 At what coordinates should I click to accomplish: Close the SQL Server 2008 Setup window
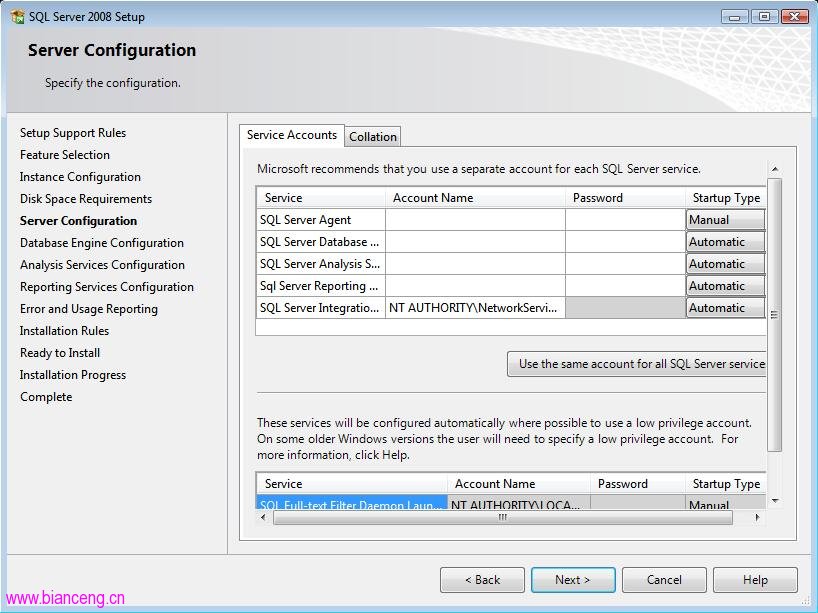pos(795,17)
